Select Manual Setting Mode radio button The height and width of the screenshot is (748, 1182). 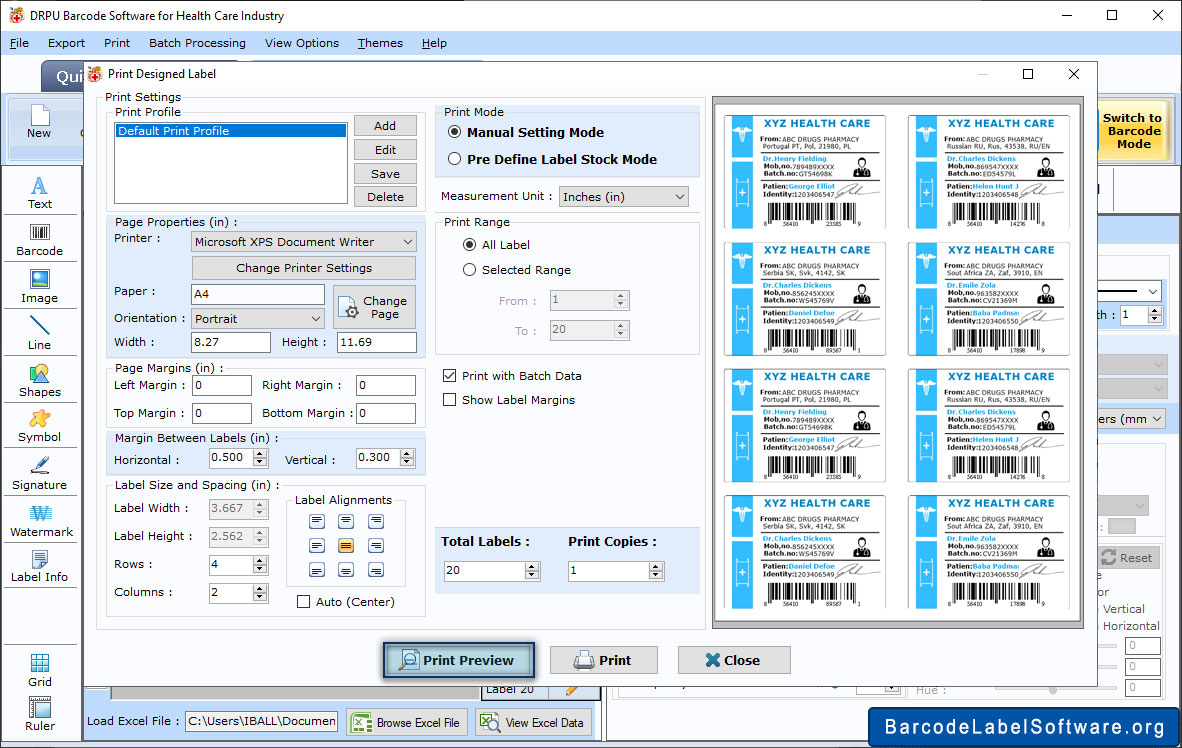pos(455,132)
